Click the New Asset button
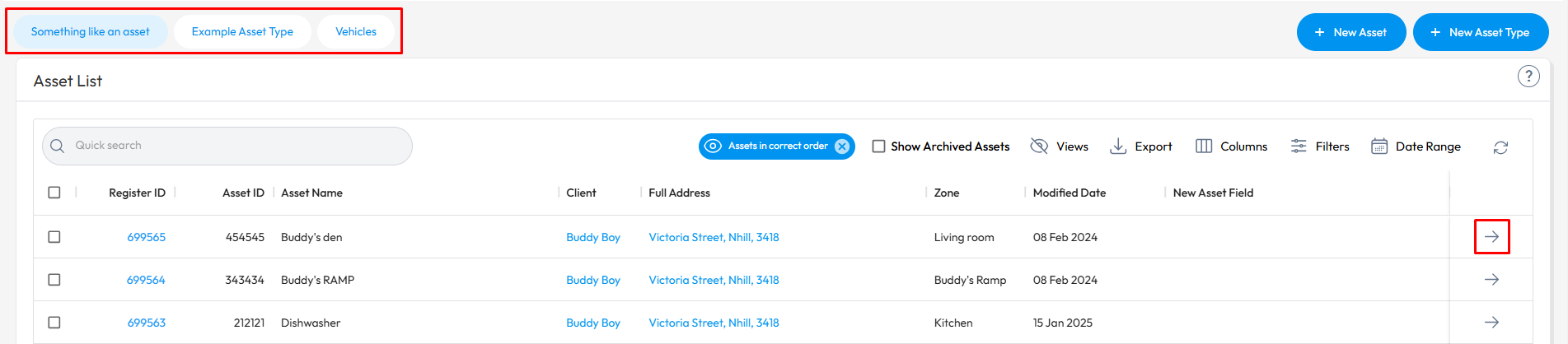This screenshot has height=344, width=1568. point(1351,32)
